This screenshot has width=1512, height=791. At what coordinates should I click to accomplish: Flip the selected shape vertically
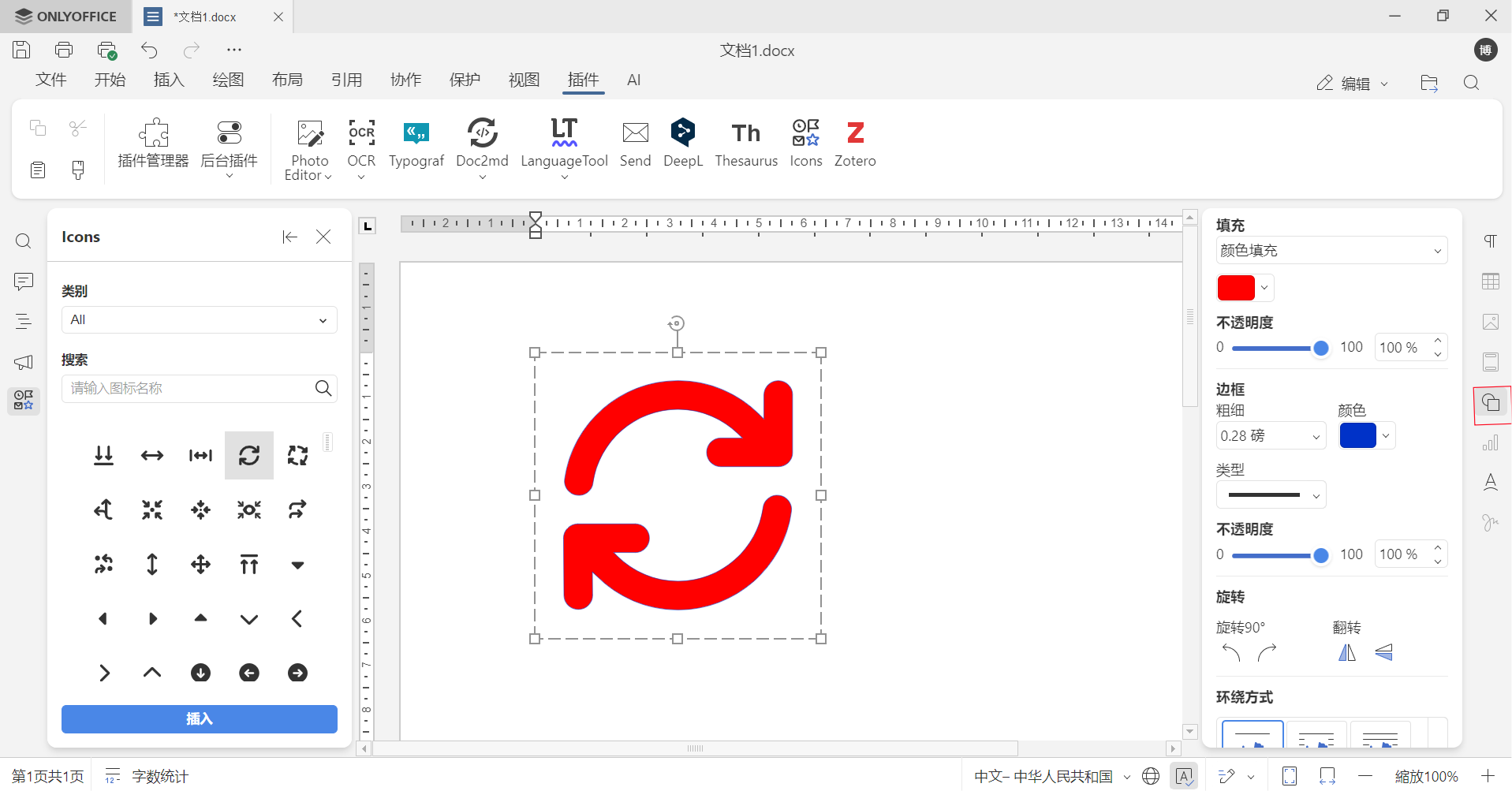pyautogui.click(x=1384, y=653)
